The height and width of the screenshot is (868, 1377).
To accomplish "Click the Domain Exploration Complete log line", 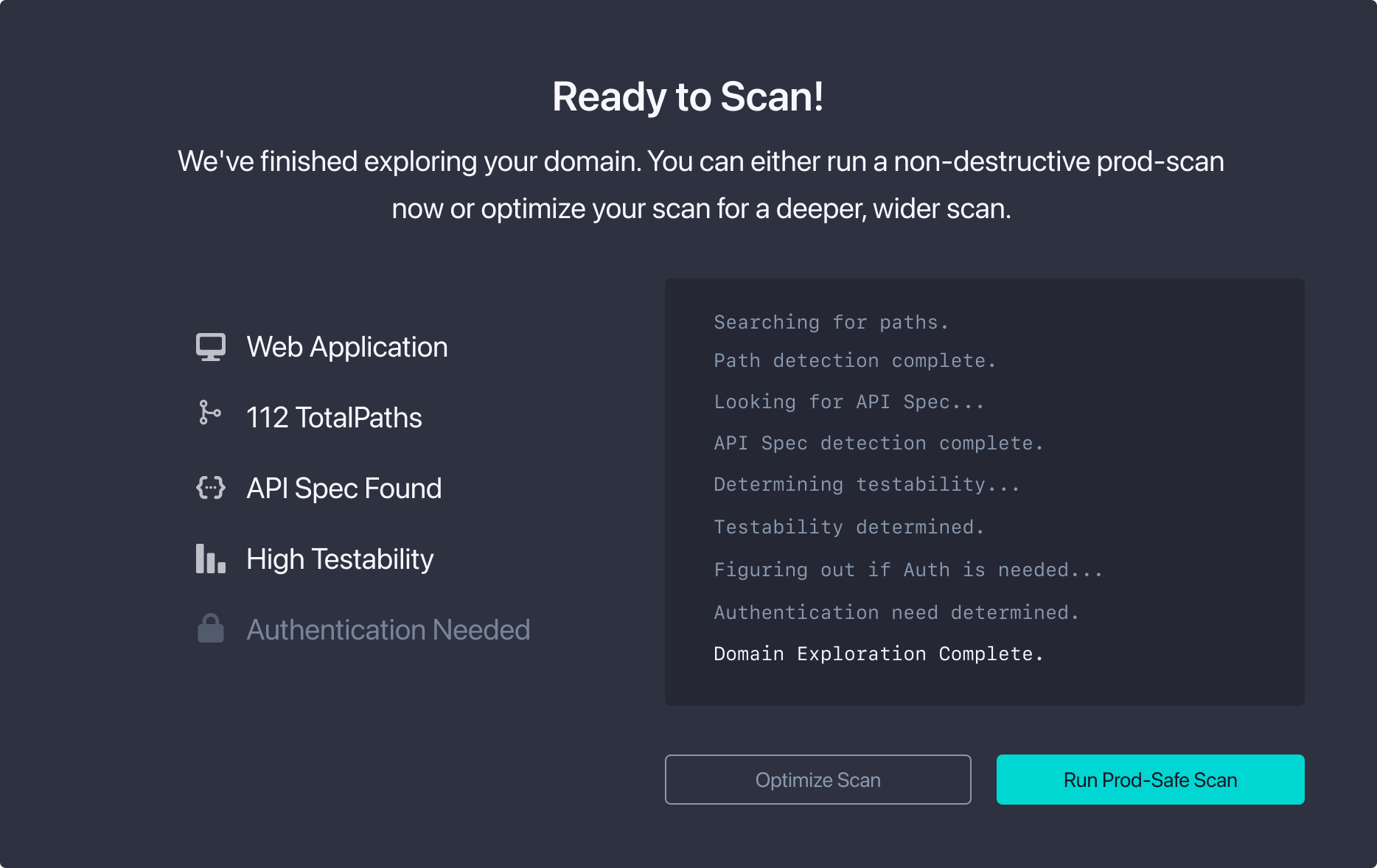I will [x=877, y=654].
